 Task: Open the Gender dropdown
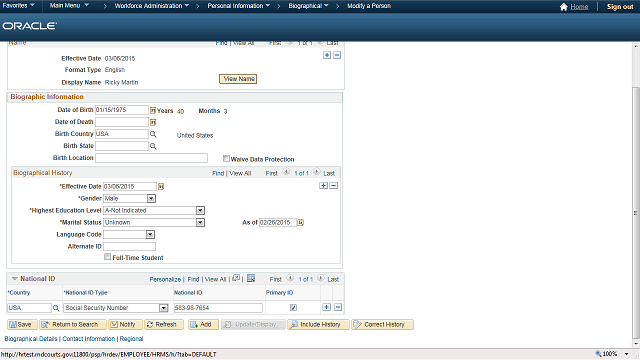click(x=151, y=198)
